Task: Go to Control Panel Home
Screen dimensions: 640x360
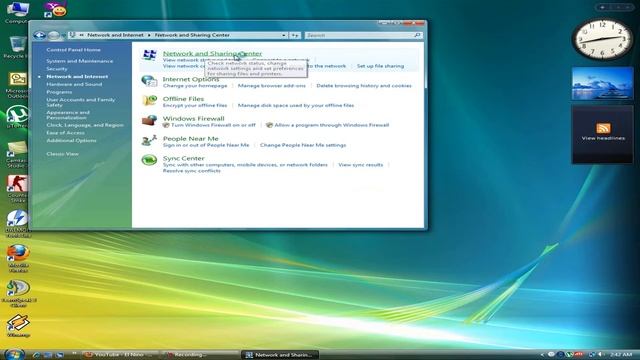Action: (73, 49)
